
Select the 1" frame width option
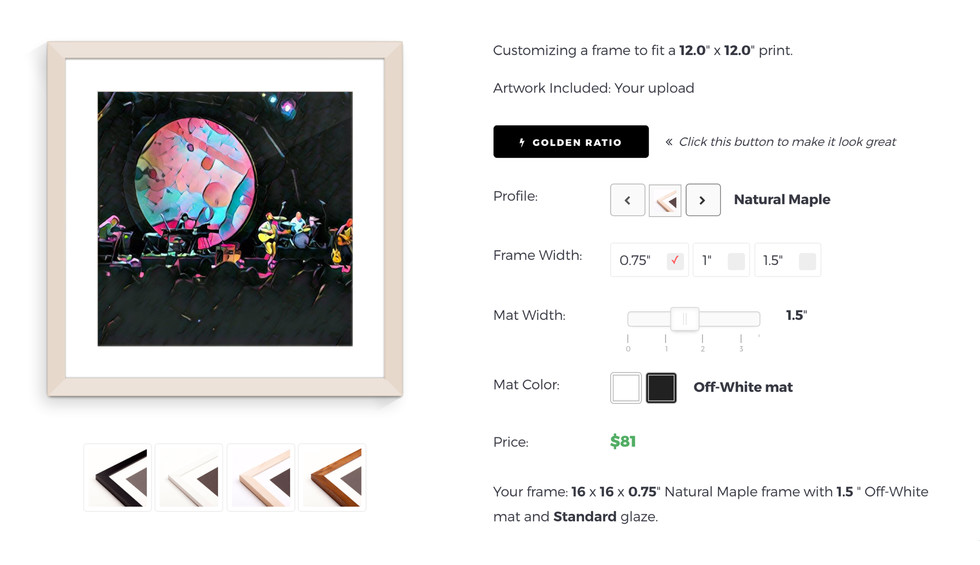coord(721,260)
